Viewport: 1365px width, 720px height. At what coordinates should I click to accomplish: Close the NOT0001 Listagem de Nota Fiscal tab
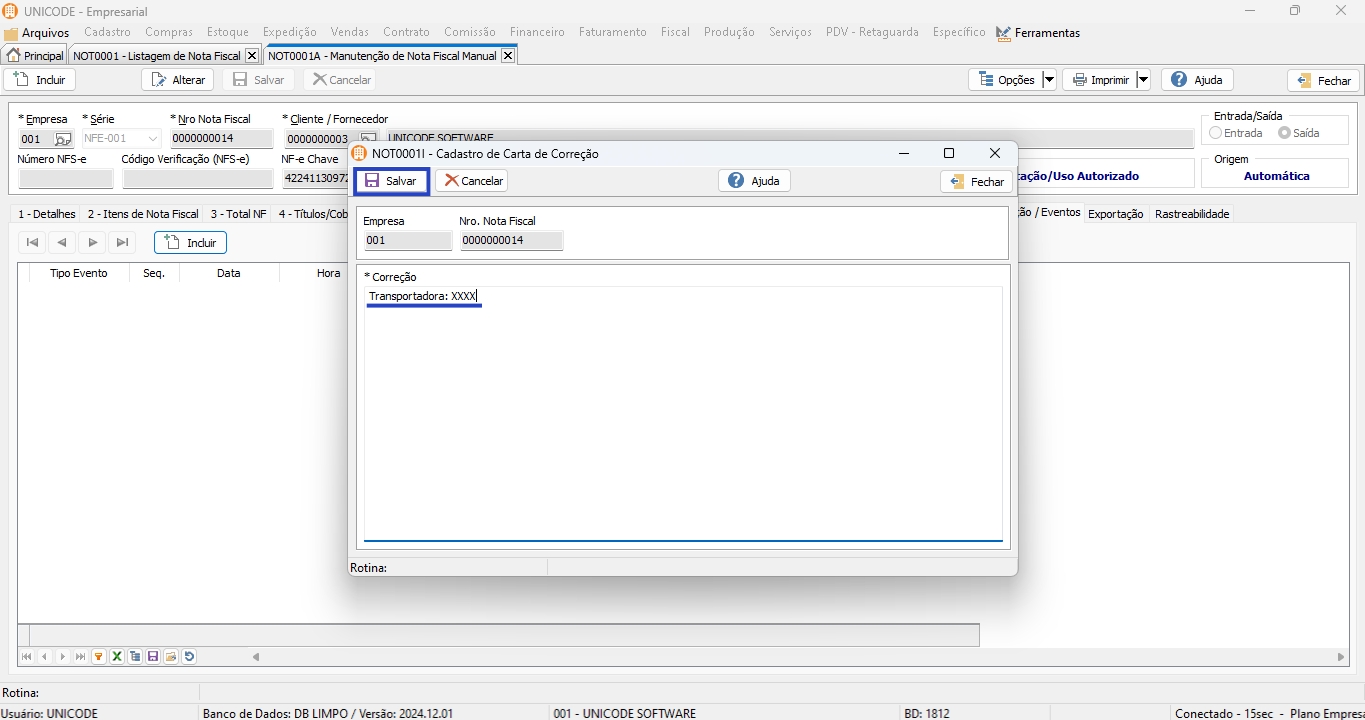coord(251,56)
